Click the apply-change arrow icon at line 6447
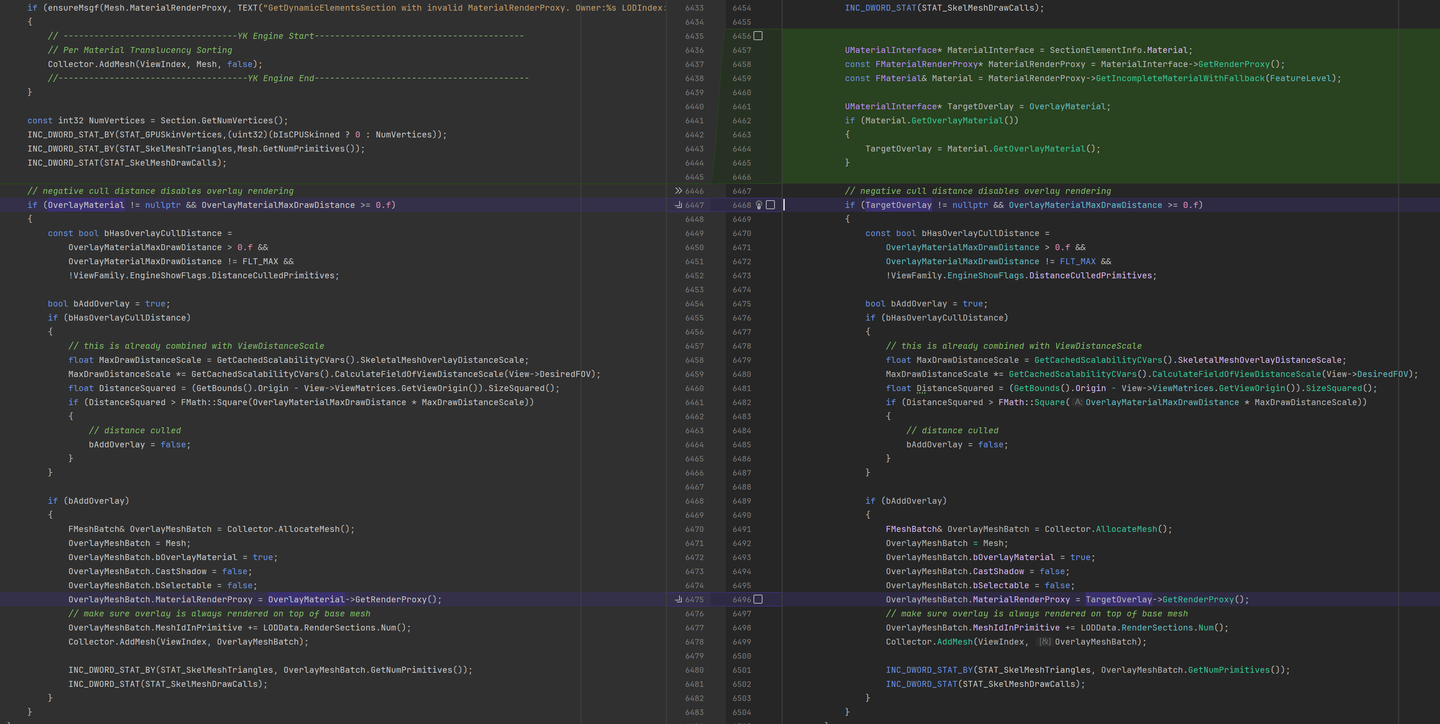1440x724 pixels. point(678,205)
